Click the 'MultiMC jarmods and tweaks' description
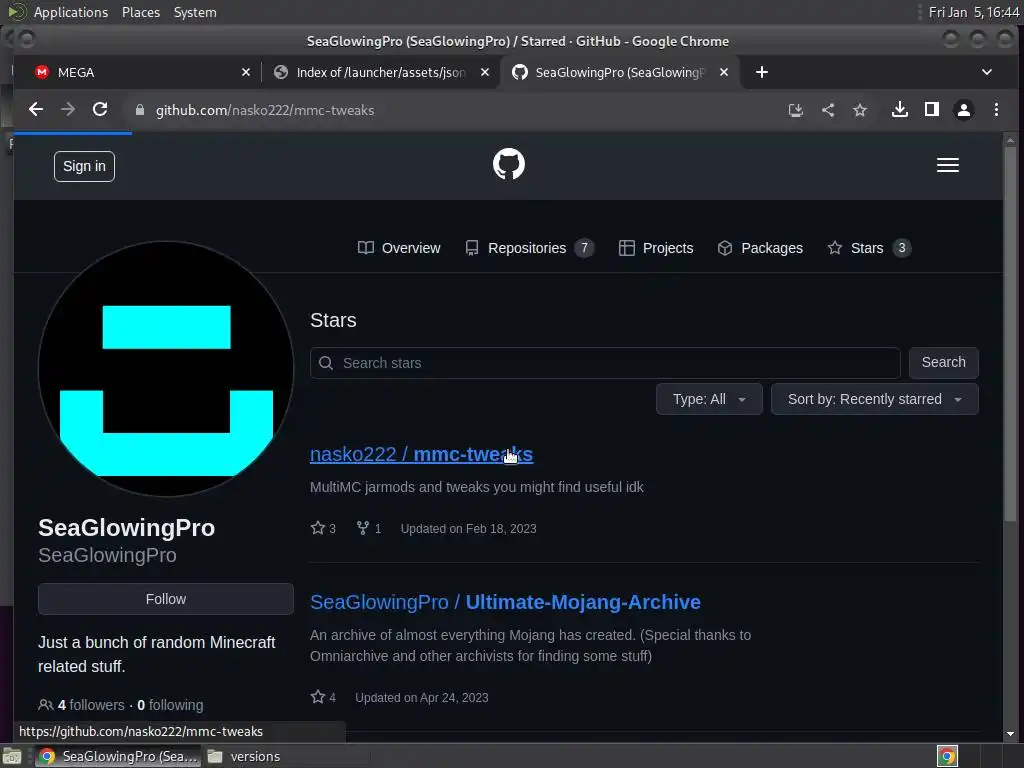Screen dimensions: 1024x768 (x=477, y=487)
